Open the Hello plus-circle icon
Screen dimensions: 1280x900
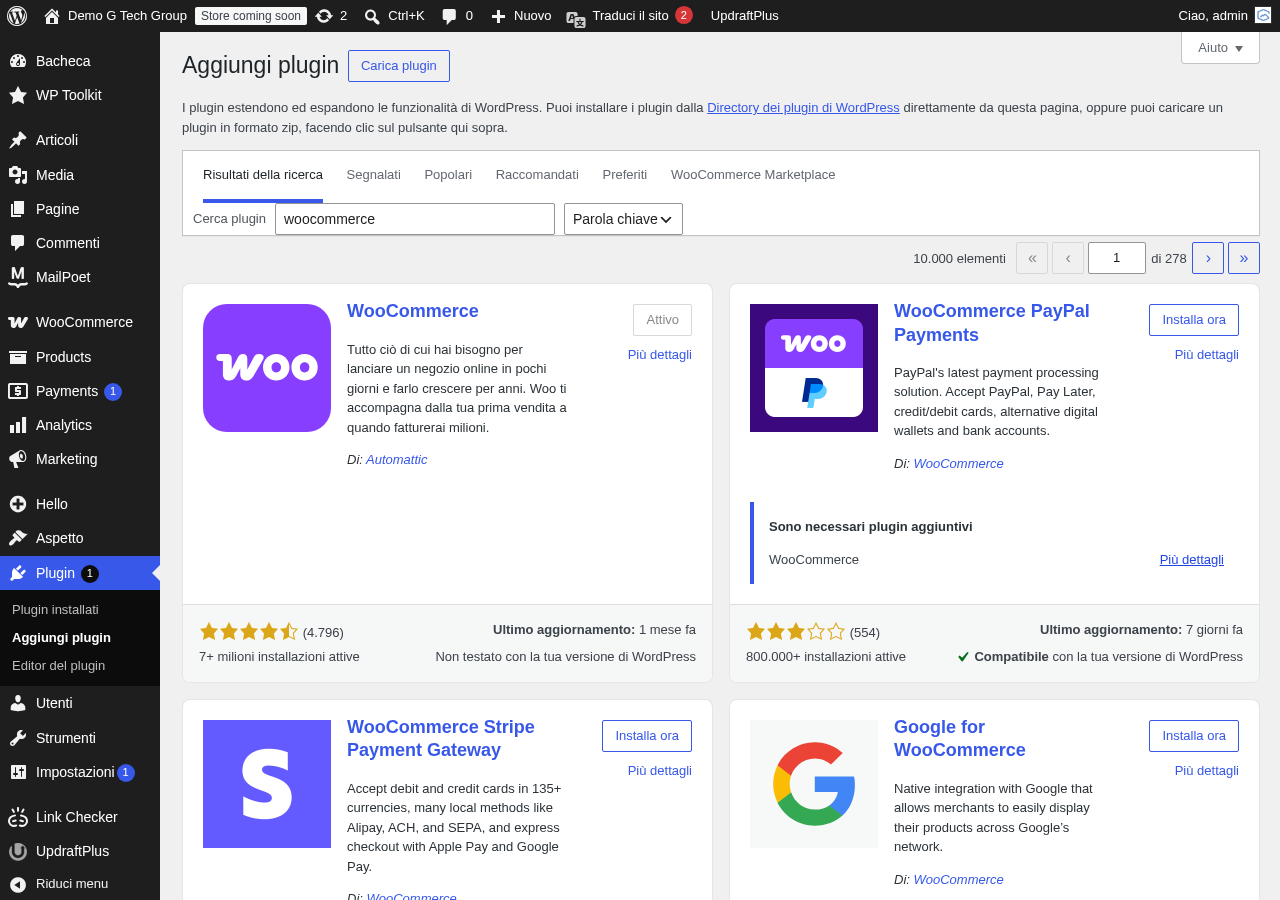pos(18,504)
